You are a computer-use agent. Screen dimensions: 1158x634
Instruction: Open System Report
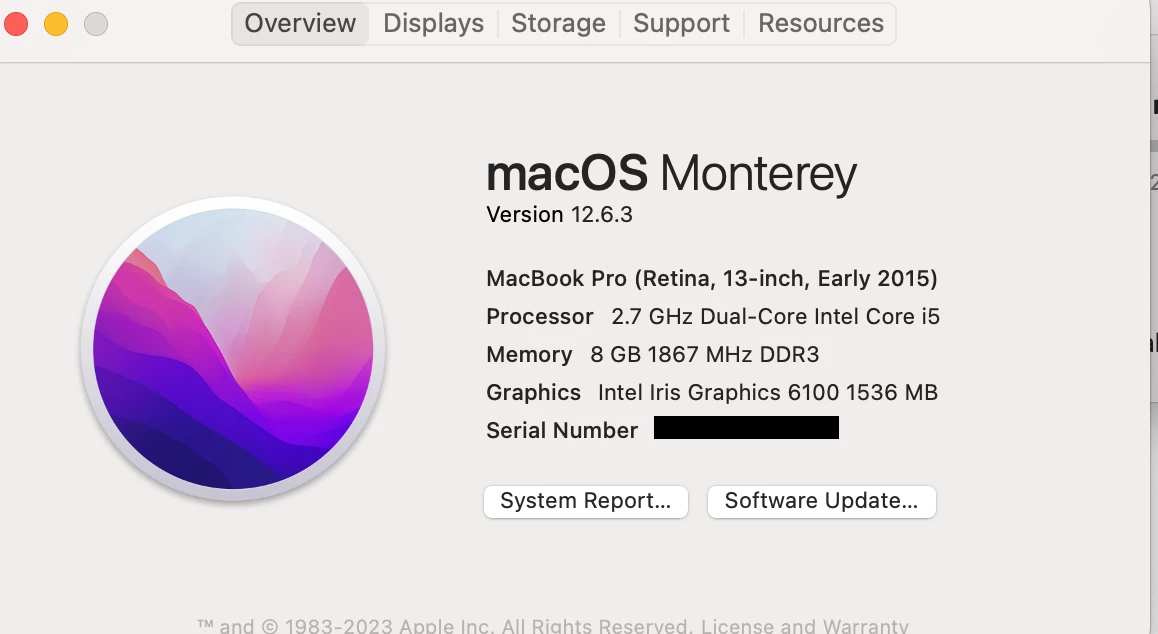tap(586, 501)
